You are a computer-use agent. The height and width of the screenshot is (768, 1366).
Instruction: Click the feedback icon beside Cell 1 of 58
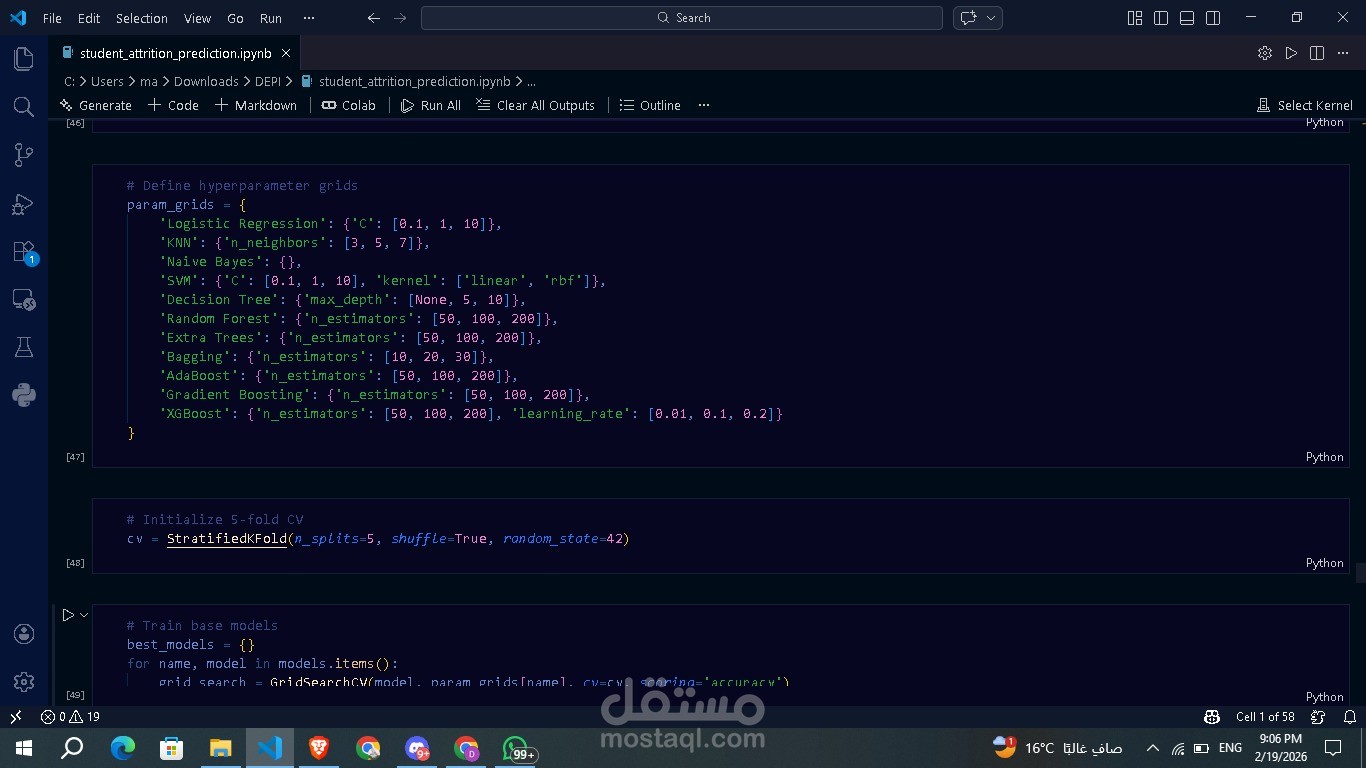(1318, 717)
